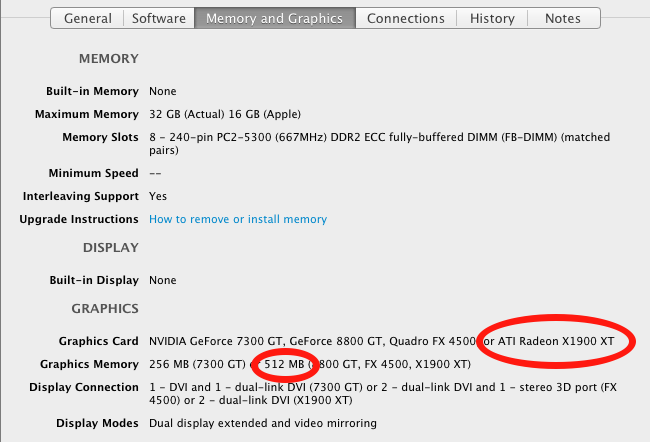Select the Interleaving Support label
Viewport: 650px width, 442px height.
pyautogui.click(x=81, y=196)
